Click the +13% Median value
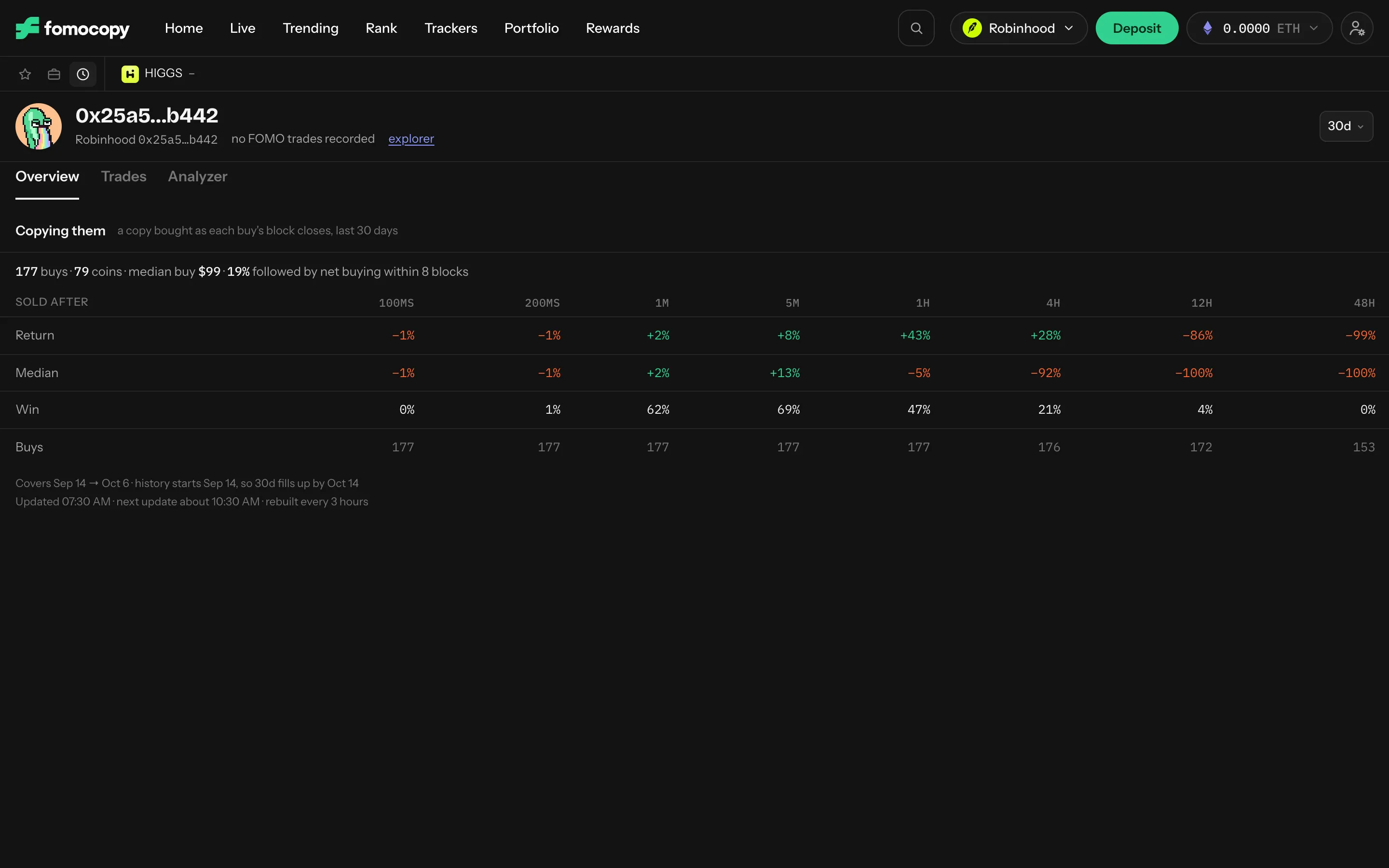 point(785,373)
